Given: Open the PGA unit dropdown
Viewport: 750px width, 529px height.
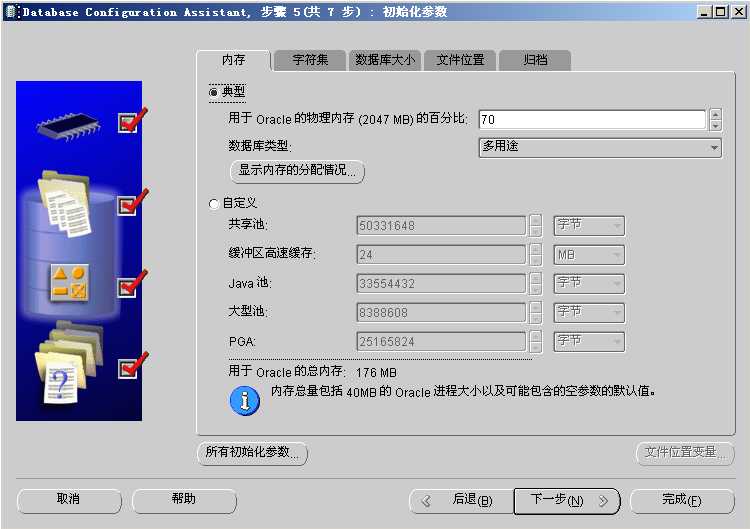Looking at the screenshot, I should pyautogui.click(x=589, y=342).
